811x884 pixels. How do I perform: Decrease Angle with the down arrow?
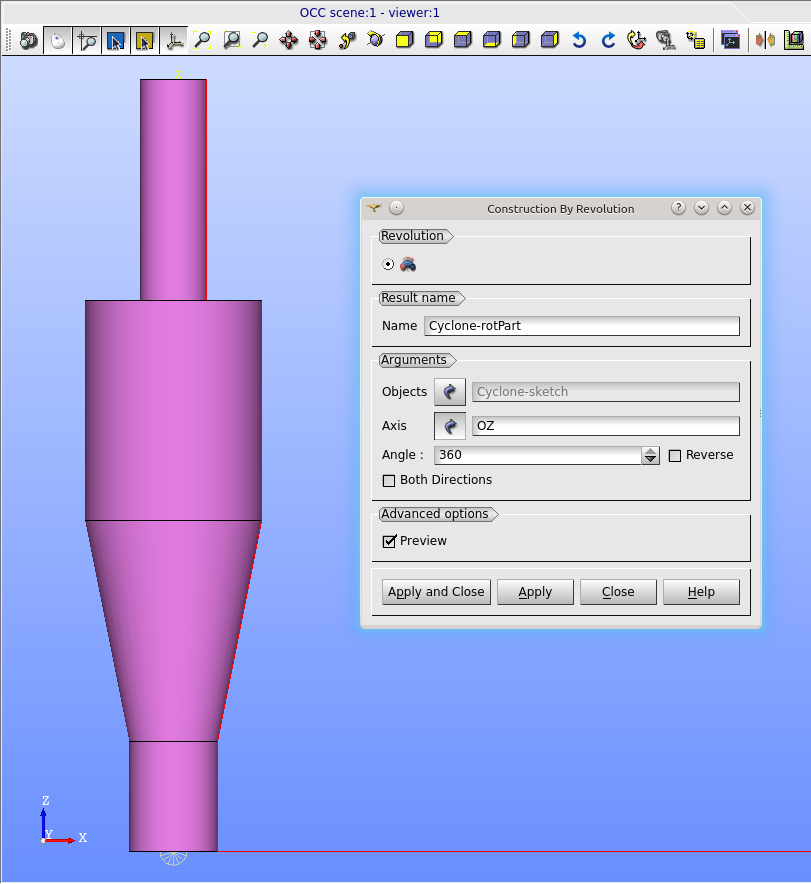tap(650, 459)
